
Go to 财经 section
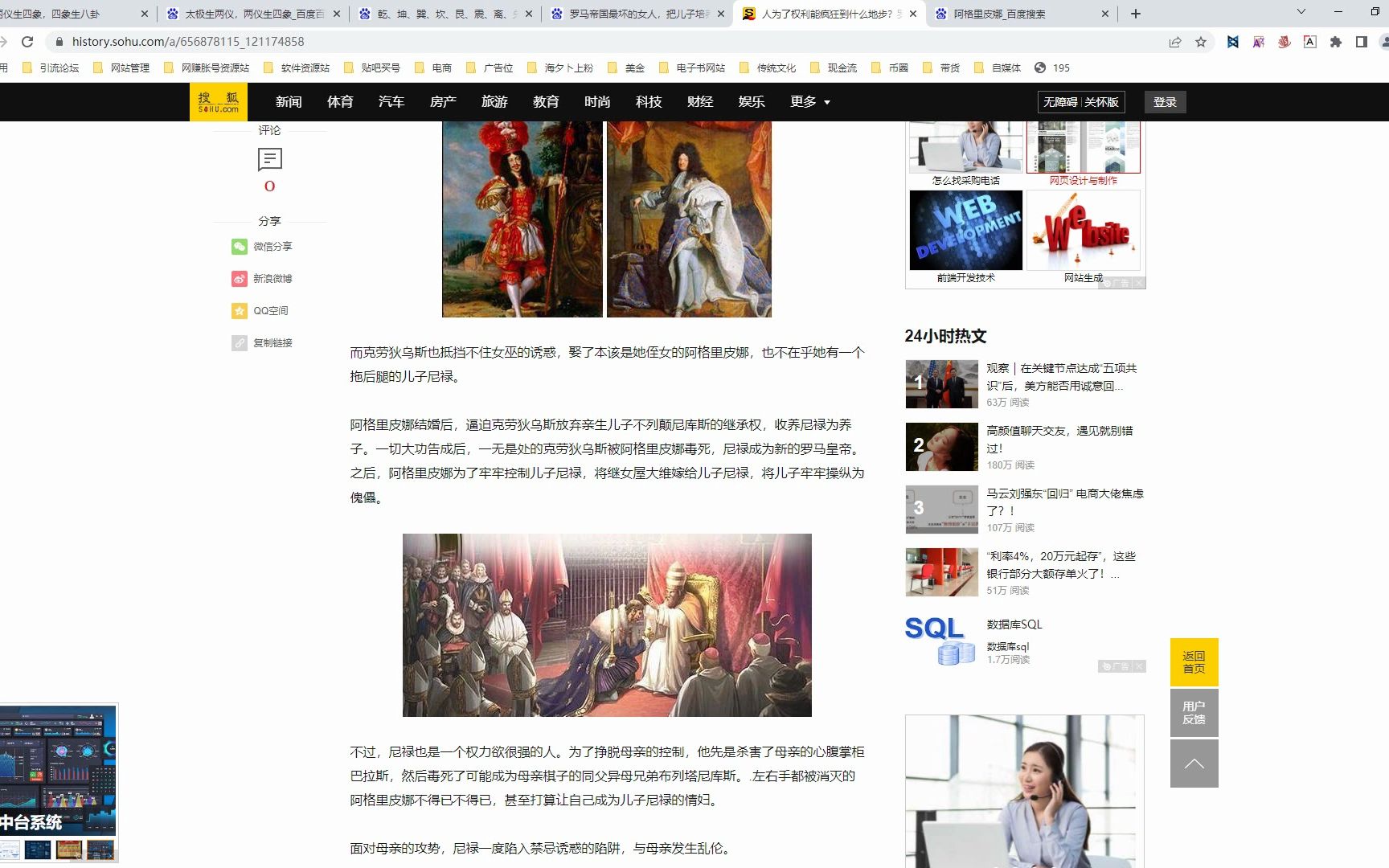(x=700, y=102)
